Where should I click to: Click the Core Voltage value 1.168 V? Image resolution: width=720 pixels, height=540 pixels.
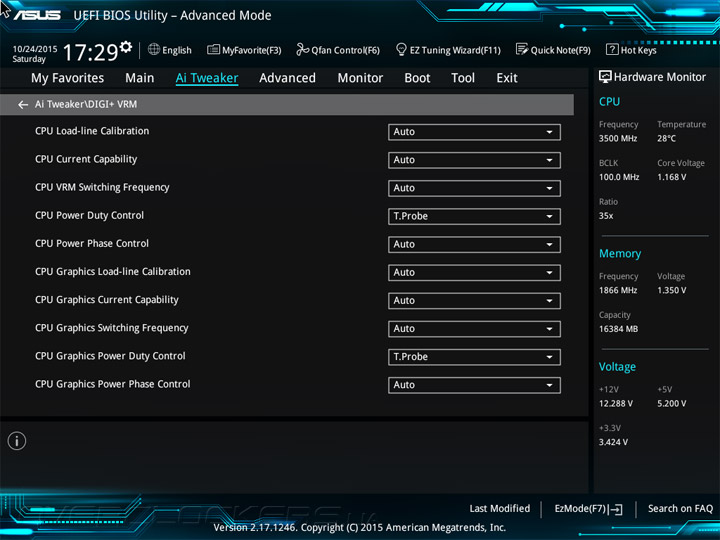tap(671, 177)
